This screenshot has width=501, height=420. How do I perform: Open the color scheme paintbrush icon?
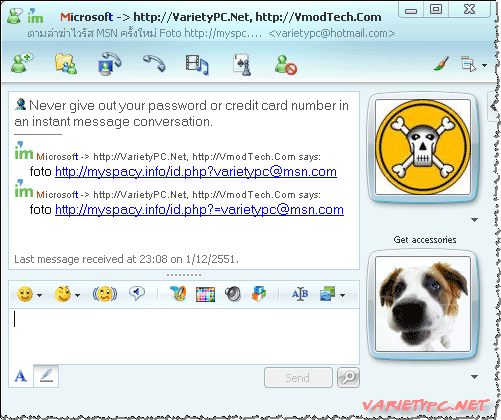(441, 63)
